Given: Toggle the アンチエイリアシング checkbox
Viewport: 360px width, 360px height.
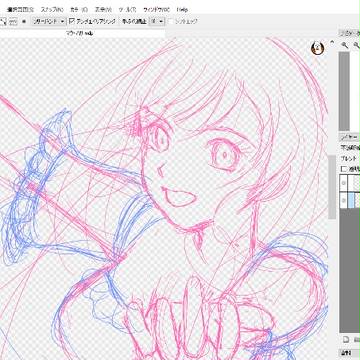Looking at the screenshot, I should pos(72,21).
